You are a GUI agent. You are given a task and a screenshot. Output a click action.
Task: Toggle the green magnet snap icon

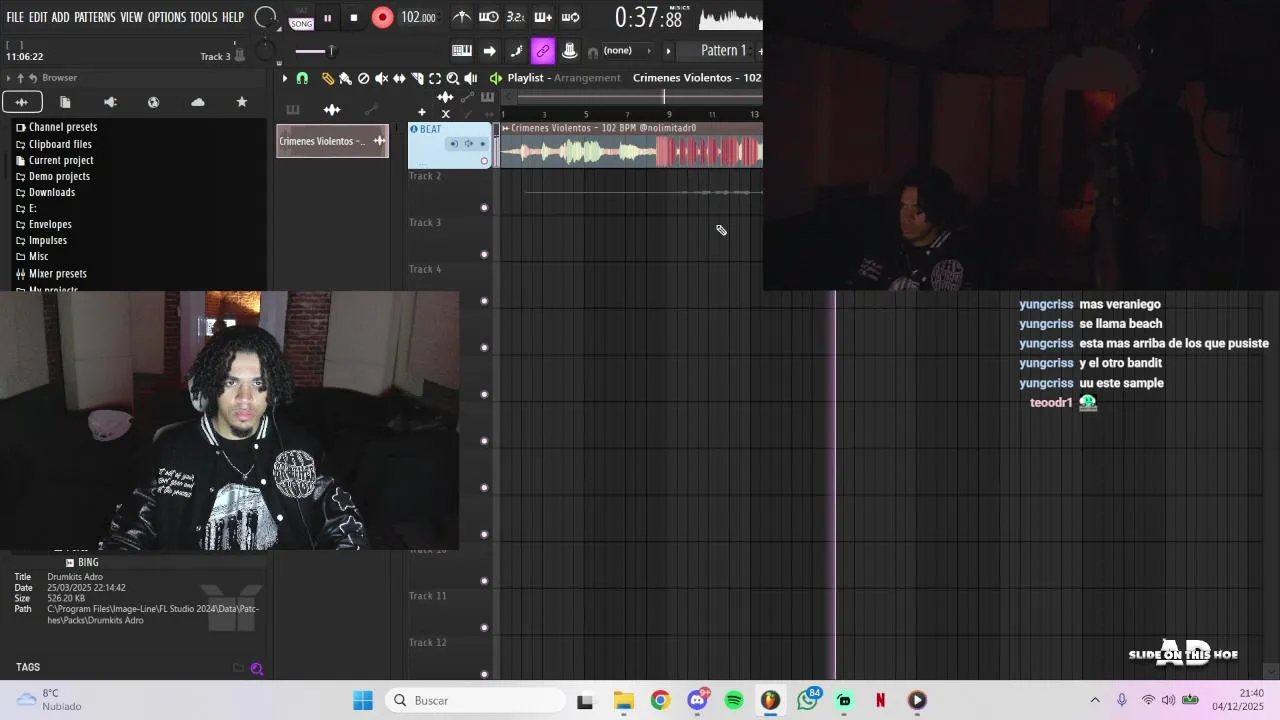click(302, 78)
